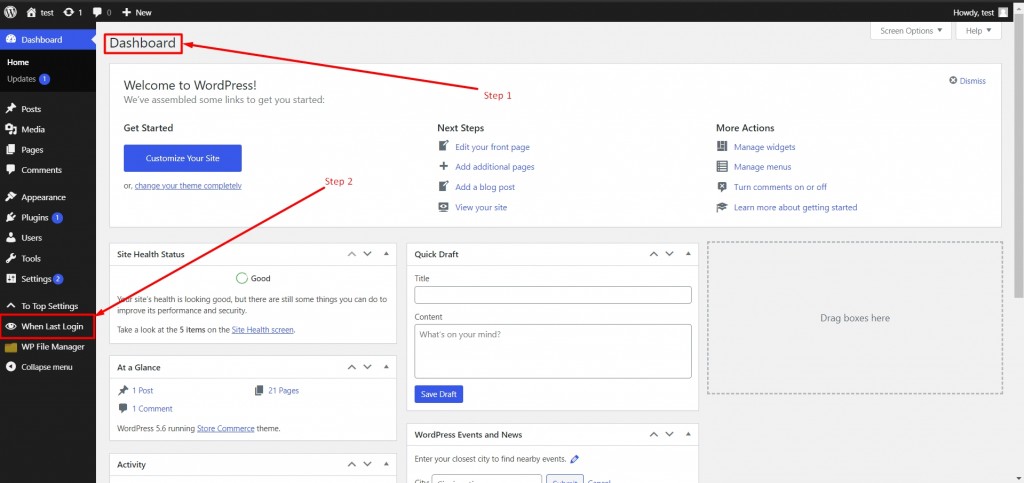Open the 1 Comment link
Viewport: 1024px width, 483px height.
(152, 409)
